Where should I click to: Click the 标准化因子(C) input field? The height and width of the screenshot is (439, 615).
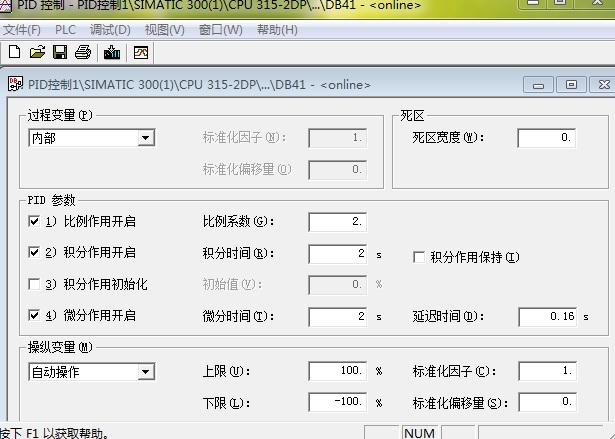[548, 371]
